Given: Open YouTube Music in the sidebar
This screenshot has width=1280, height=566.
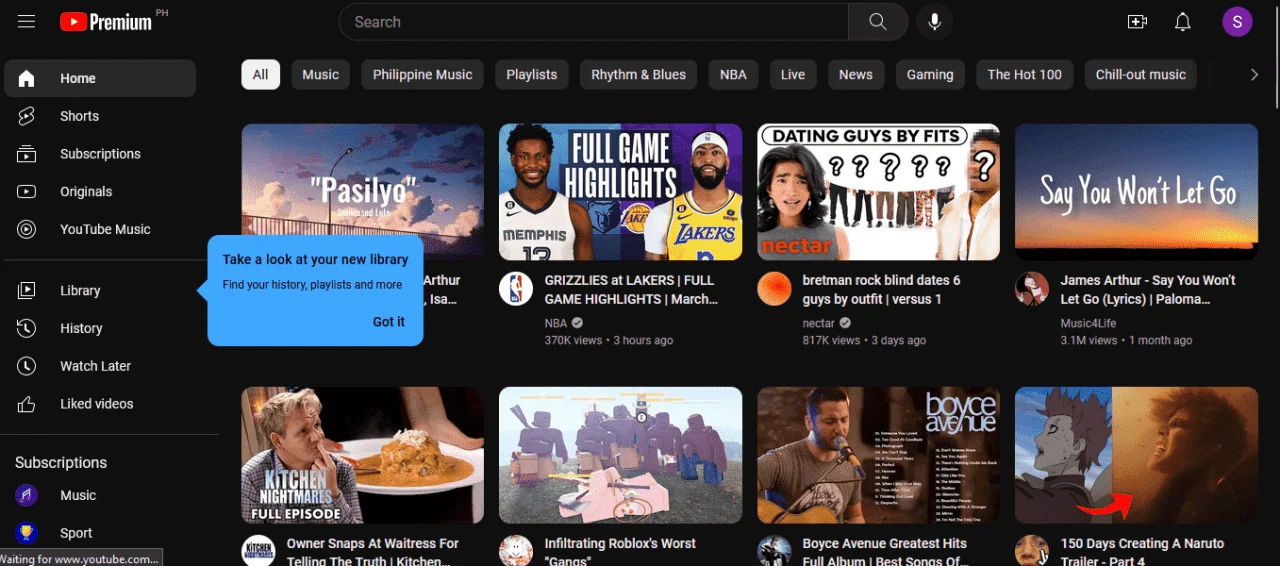Looking at the screenshot, I should point(100,229).
